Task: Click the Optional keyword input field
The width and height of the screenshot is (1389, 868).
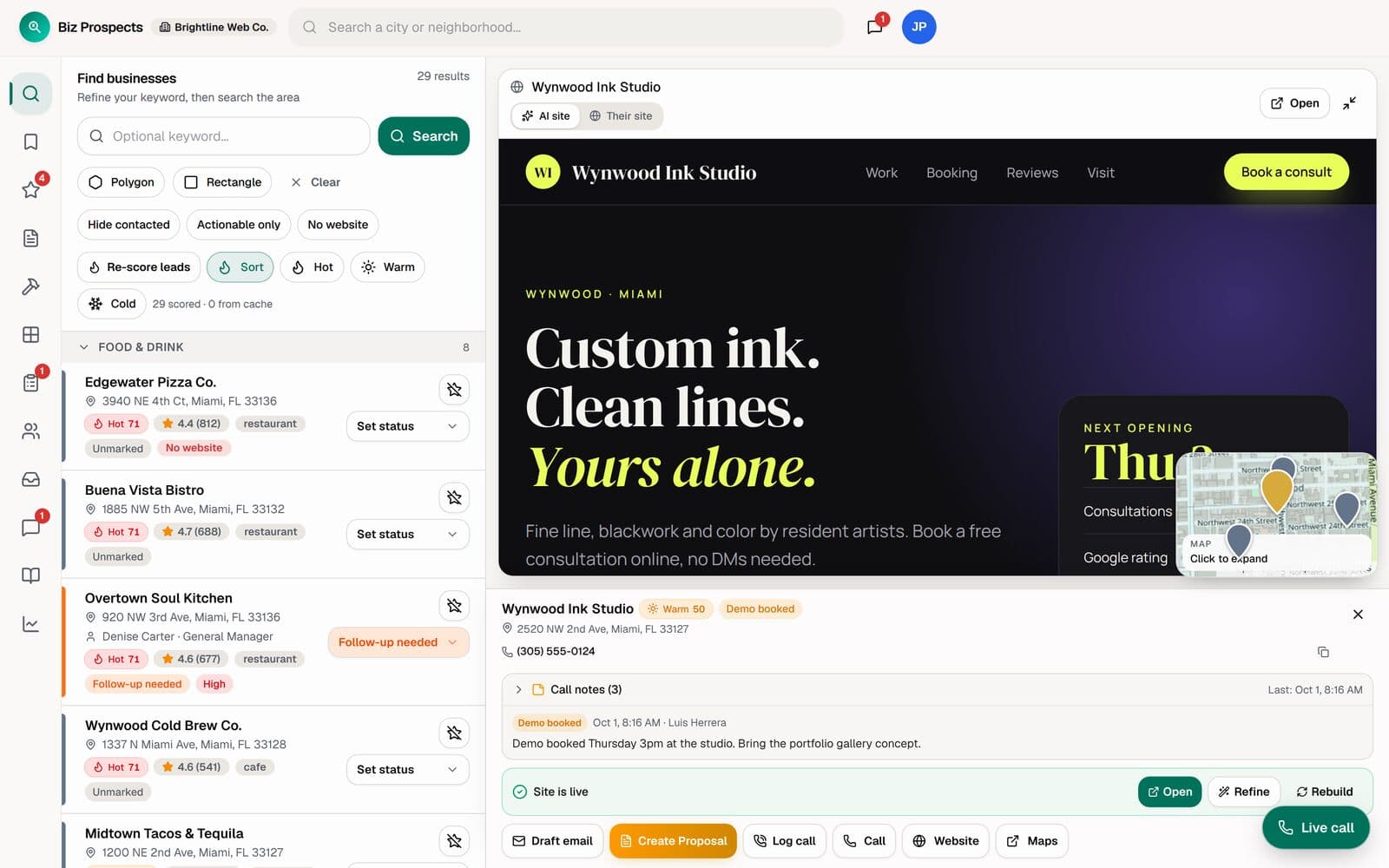Action: click(x=224, y=136)
